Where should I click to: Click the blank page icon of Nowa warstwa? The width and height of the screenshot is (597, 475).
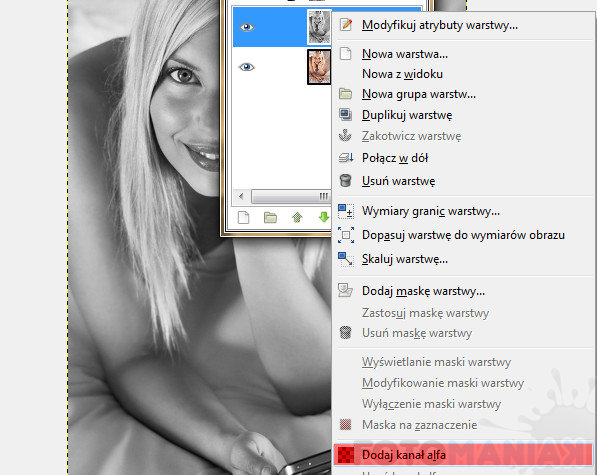[x=345, y=54]
